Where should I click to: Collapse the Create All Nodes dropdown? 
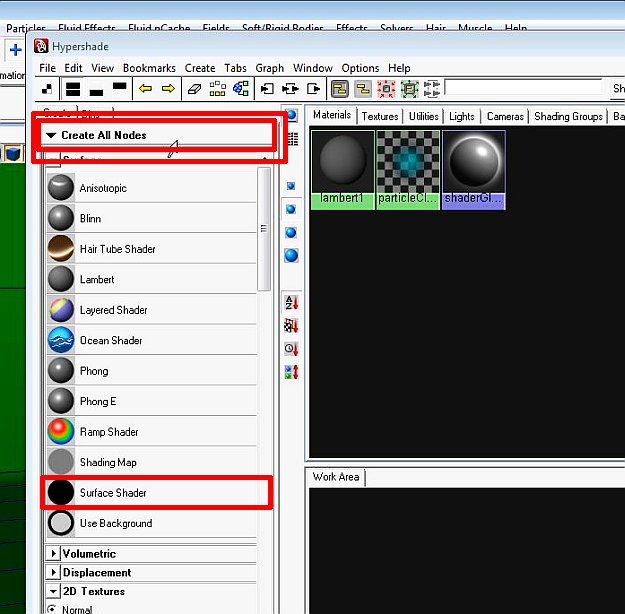tap(51, 135)
